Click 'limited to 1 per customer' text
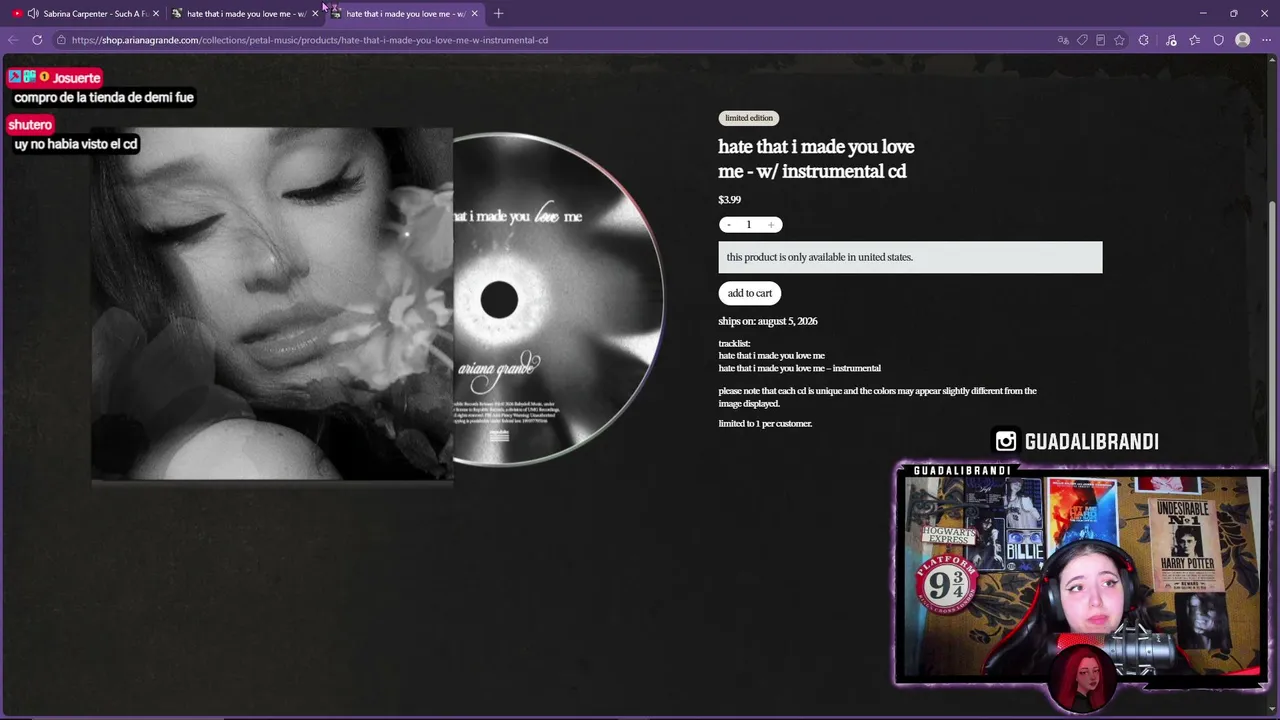This screenshot has height=720, width=1280. click(x=765, y=423)
